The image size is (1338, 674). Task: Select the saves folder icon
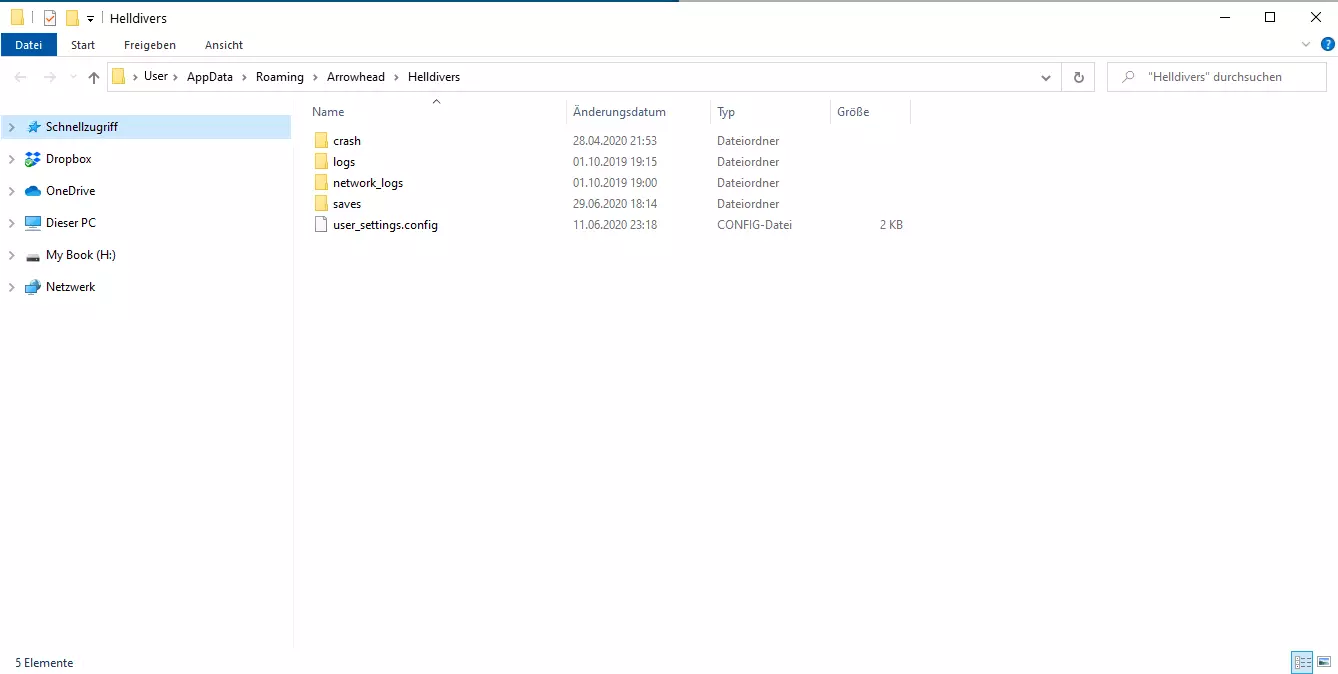click(x=321, y=204)
